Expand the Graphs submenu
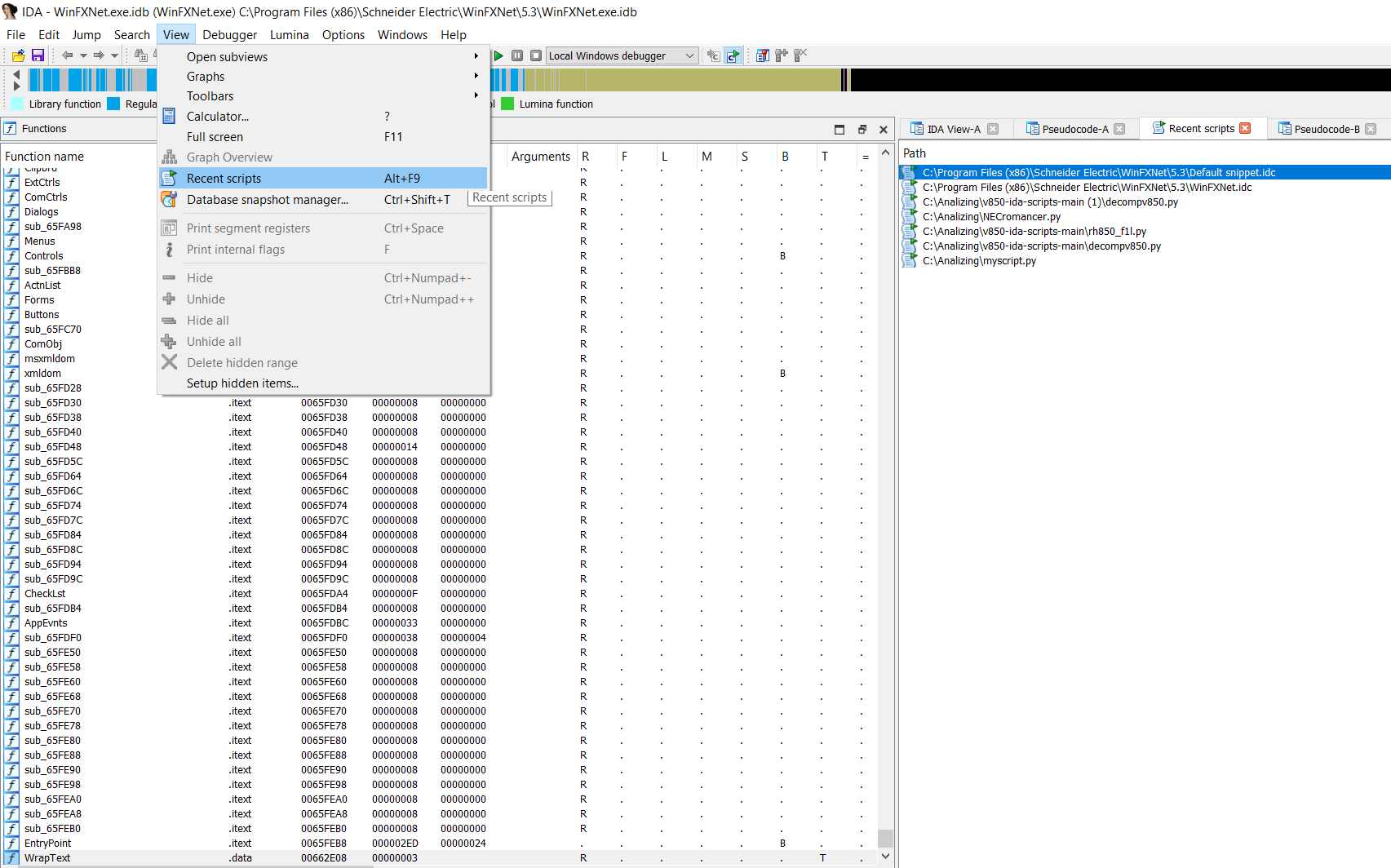This screenshot has height=868, width=1391. tap(323, 76)
